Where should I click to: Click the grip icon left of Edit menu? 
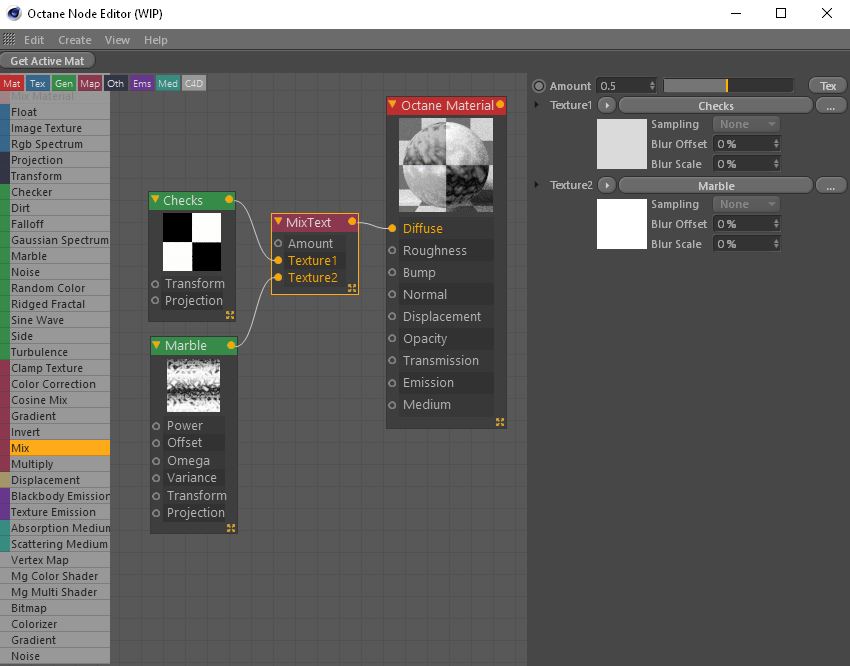(x=9, y=39)
